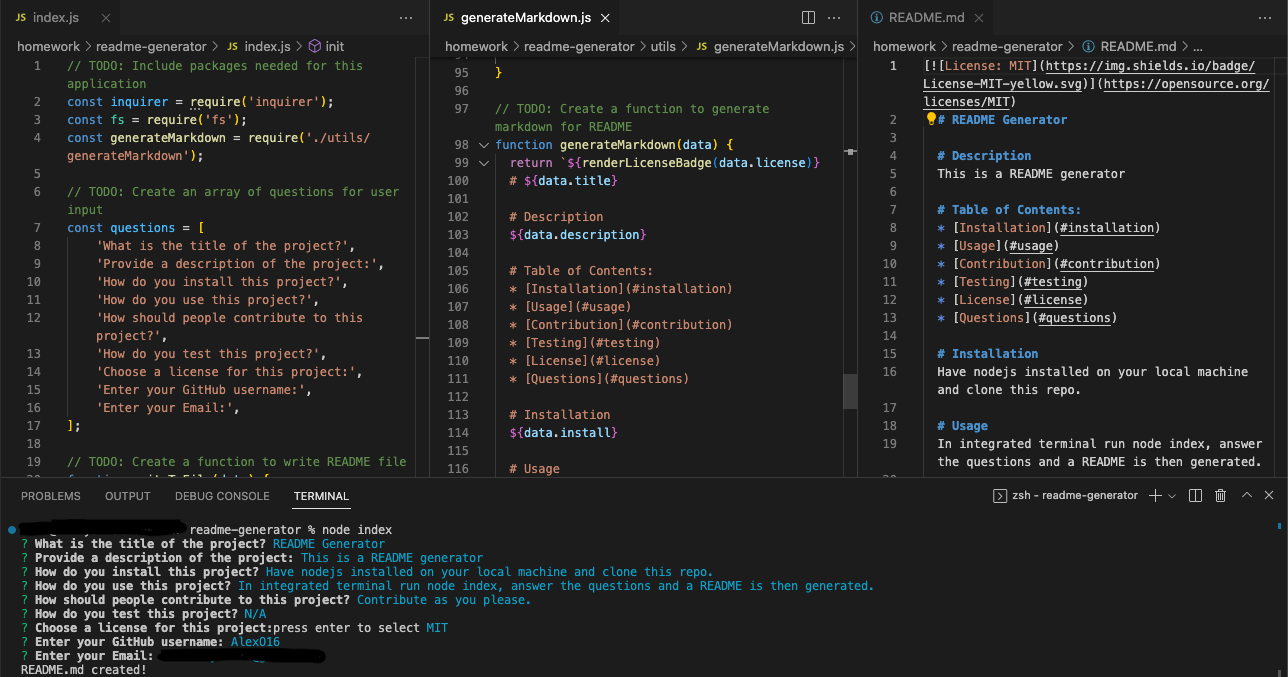1288x677 pixels.
Task: Open the init symbol breadcrumb in index.js
Action: coord(326,46)
